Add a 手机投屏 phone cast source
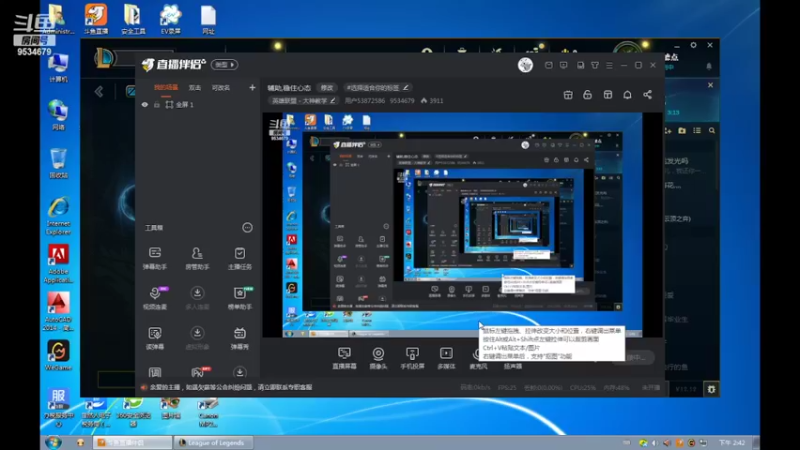 pyautogui.click(x=412, y=358)
